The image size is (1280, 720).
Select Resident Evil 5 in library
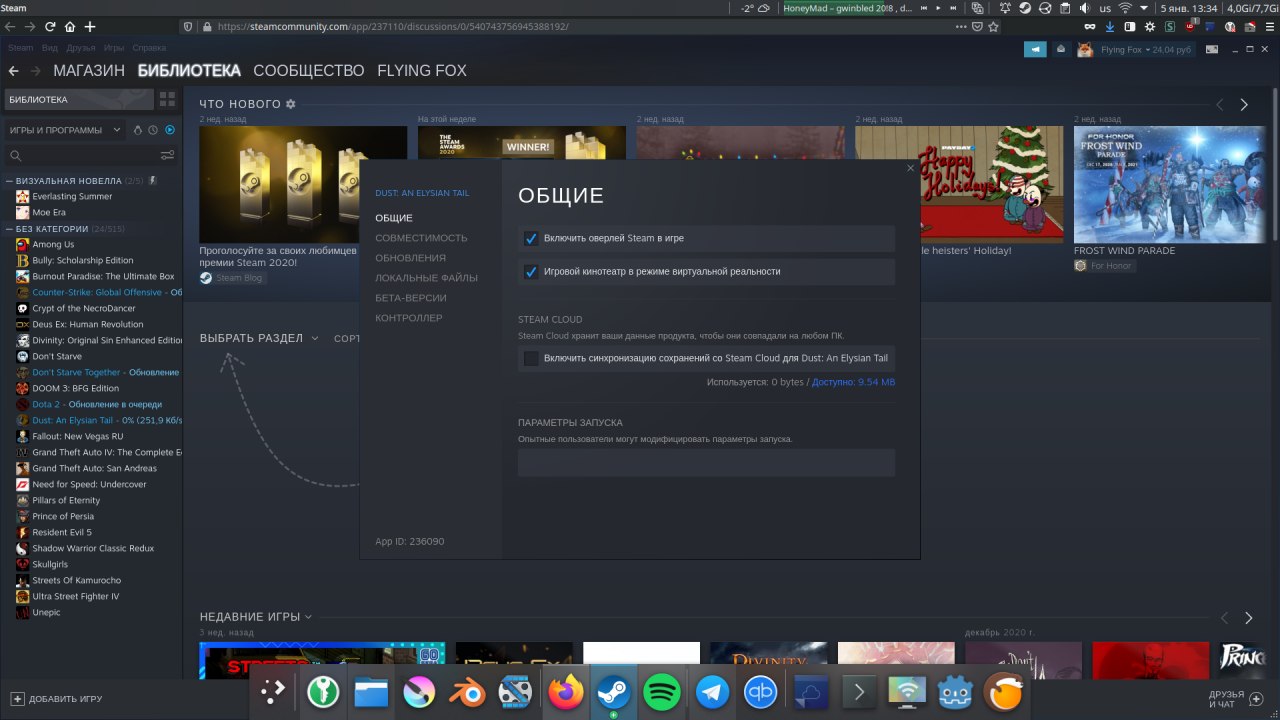[x=62, y=532]
